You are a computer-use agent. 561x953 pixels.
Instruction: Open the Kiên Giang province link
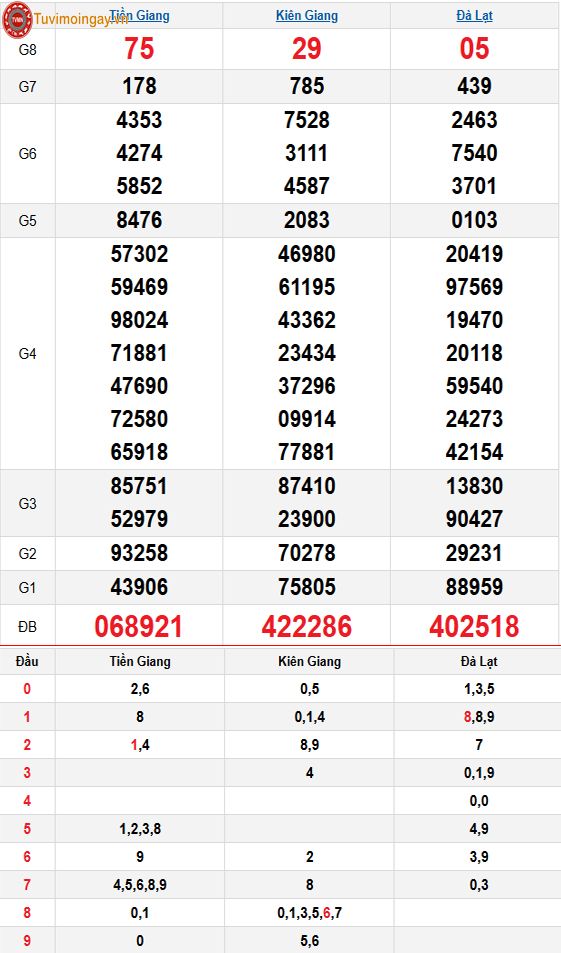click(307, 15)
